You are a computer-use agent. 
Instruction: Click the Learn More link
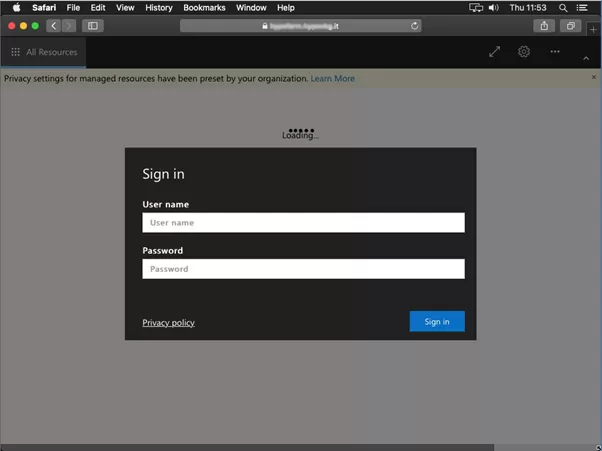332,78
